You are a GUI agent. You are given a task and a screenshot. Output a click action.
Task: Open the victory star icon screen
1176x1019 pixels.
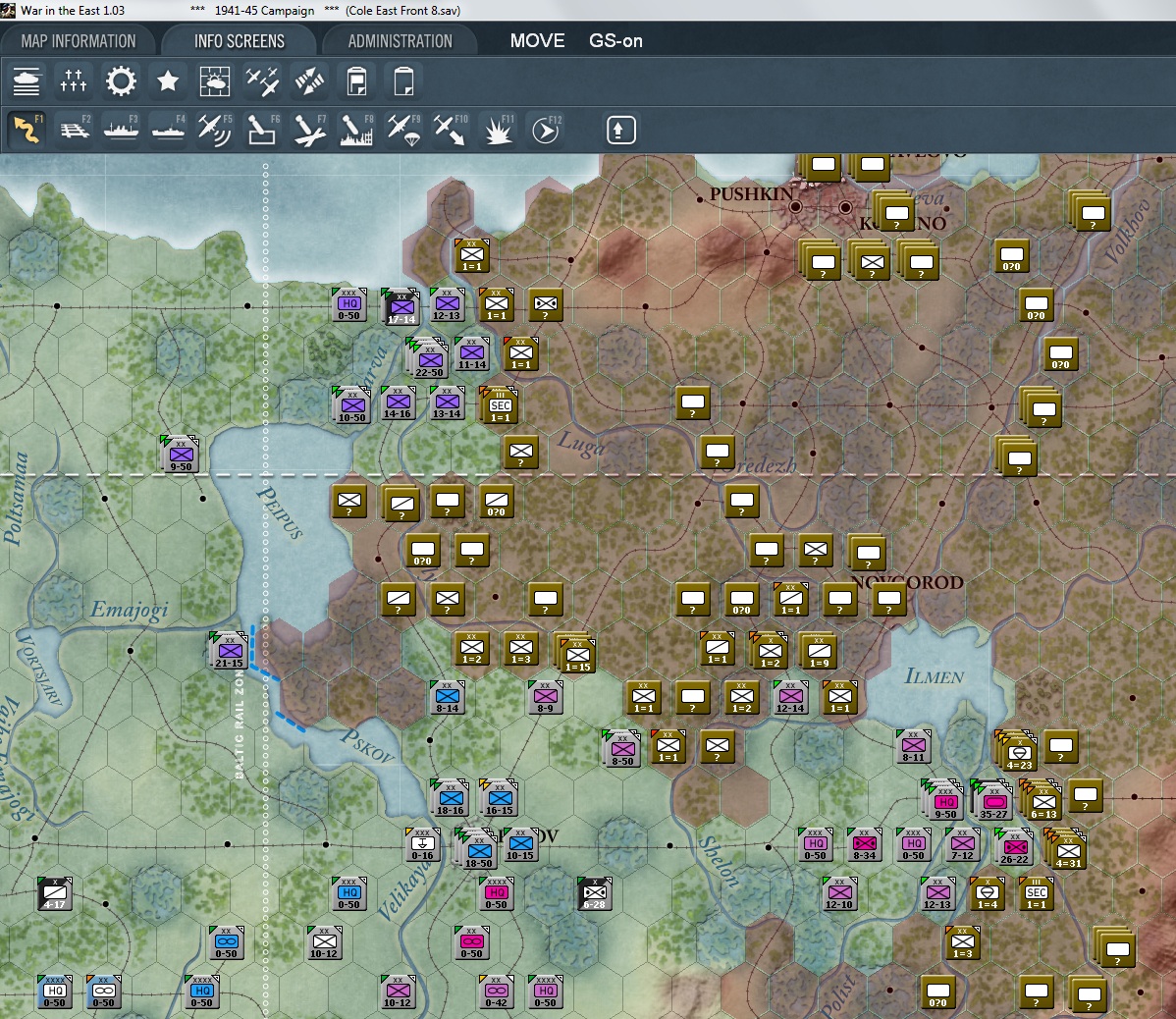(x=168, y=81)
